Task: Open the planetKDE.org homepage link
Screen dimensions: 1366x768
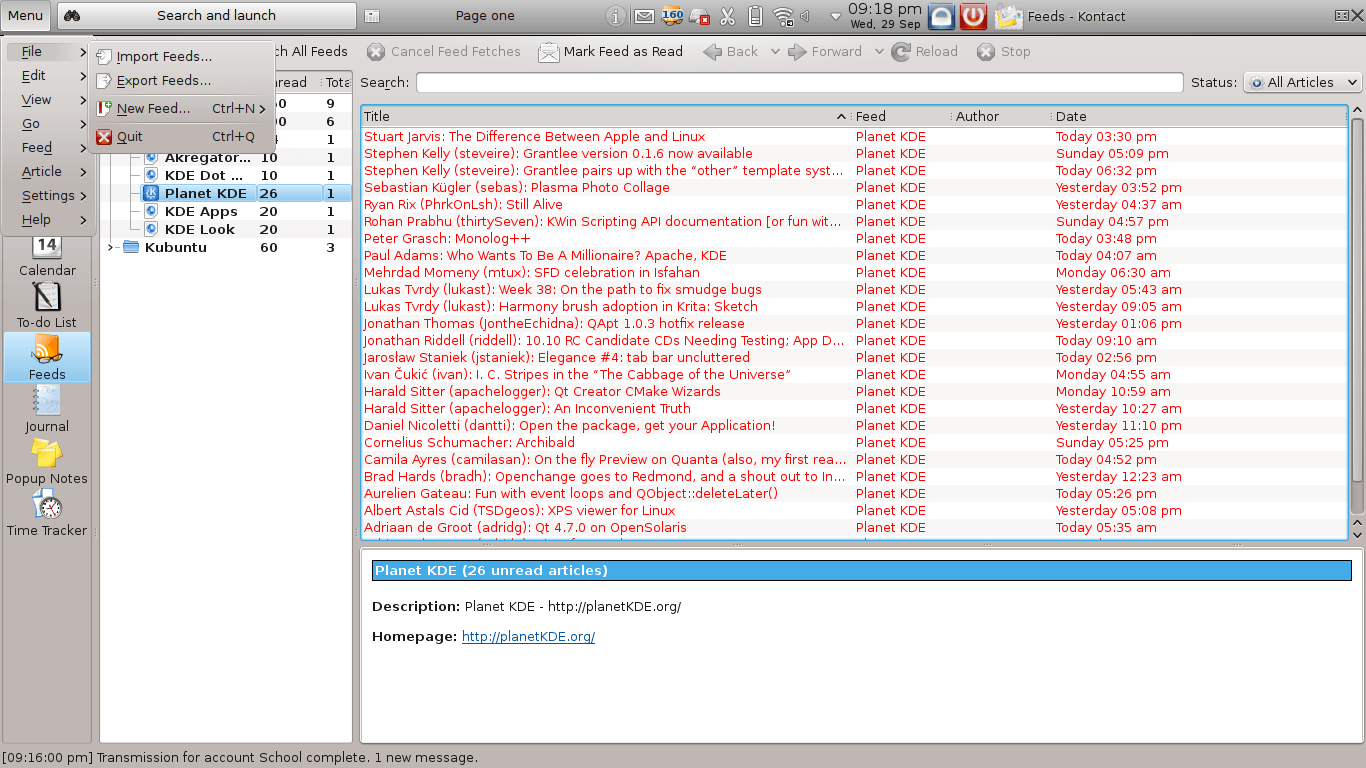Action: 528,637
